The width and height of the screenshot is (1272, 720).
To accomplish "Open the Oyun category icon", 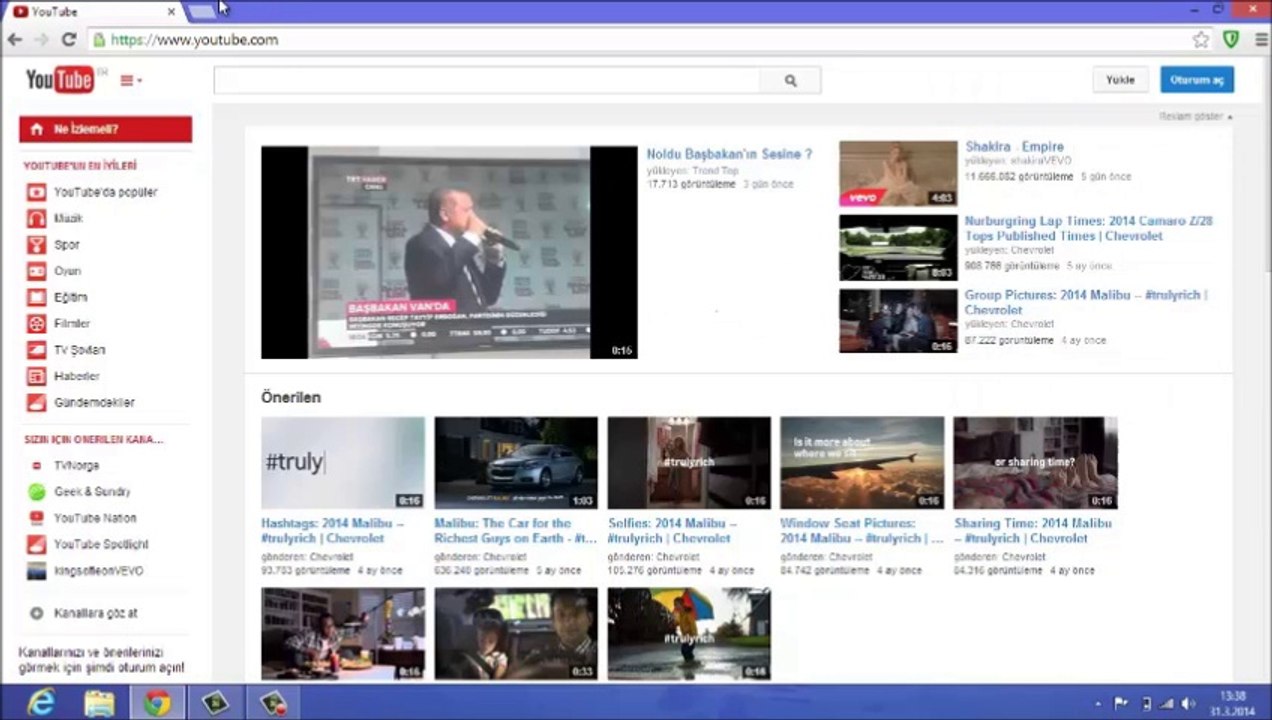I will (x=36, y=271).
